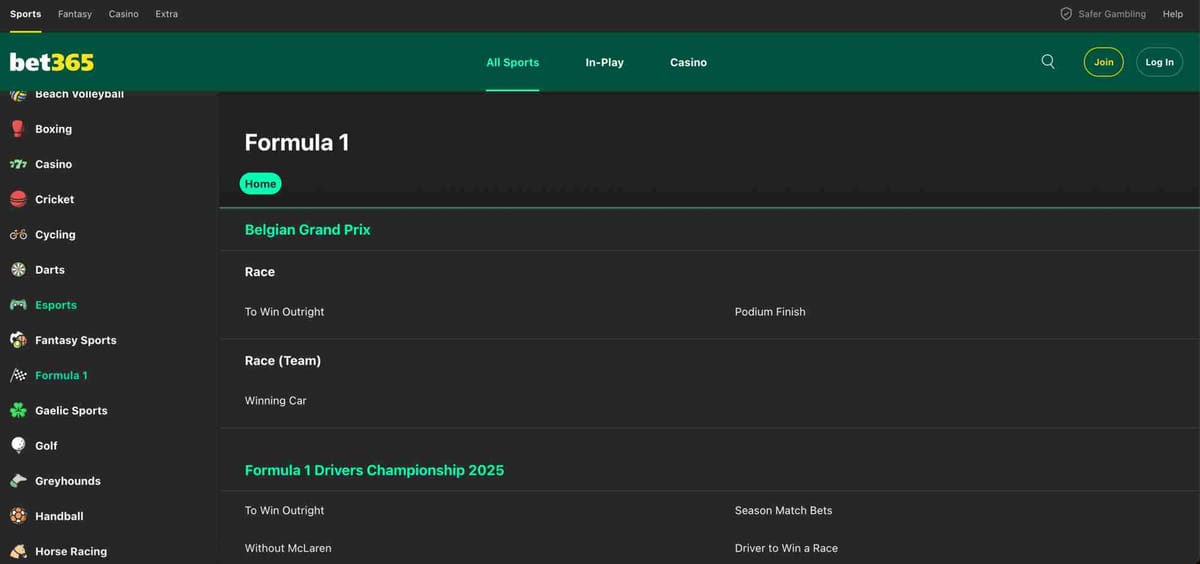
Task: Switch to the Sports top tab
Action: 26,14
